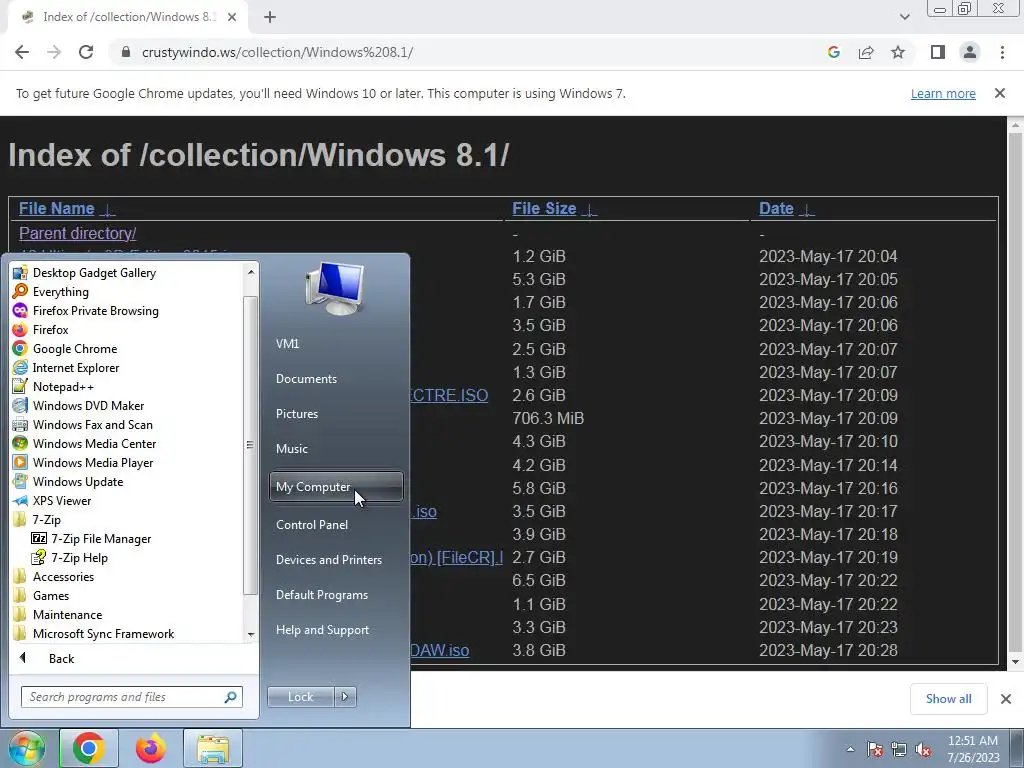Toggle the Chrome side panel
The image size is (1024, 768).
point(938,52)
